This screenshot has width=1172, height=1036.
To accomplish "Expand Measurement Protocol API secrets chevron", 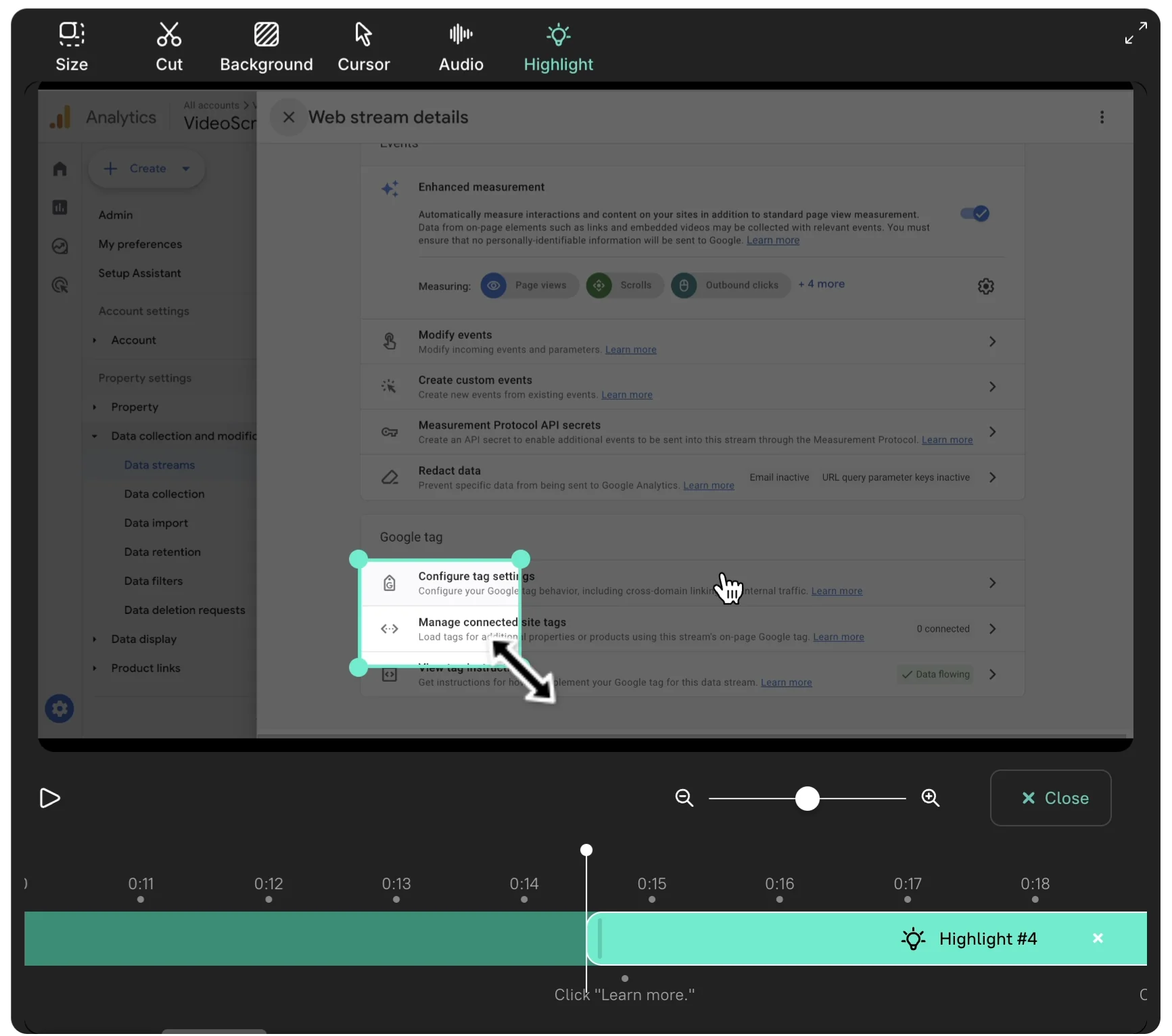I will pyautogui.click(x=992, y=431).
